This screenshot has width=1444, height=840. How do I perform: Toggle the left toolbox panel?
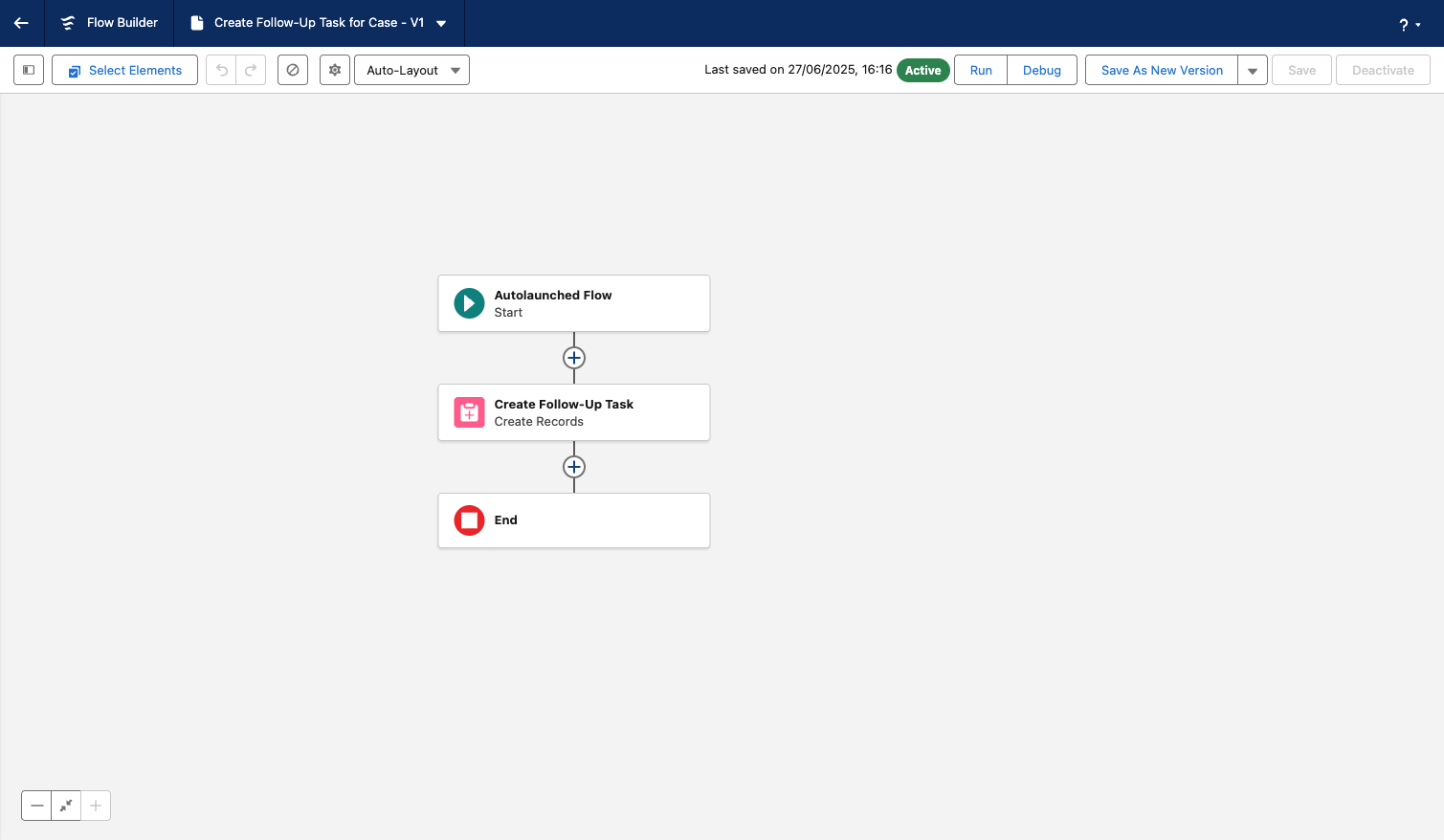pyautogui.click(x=29, y=70)
